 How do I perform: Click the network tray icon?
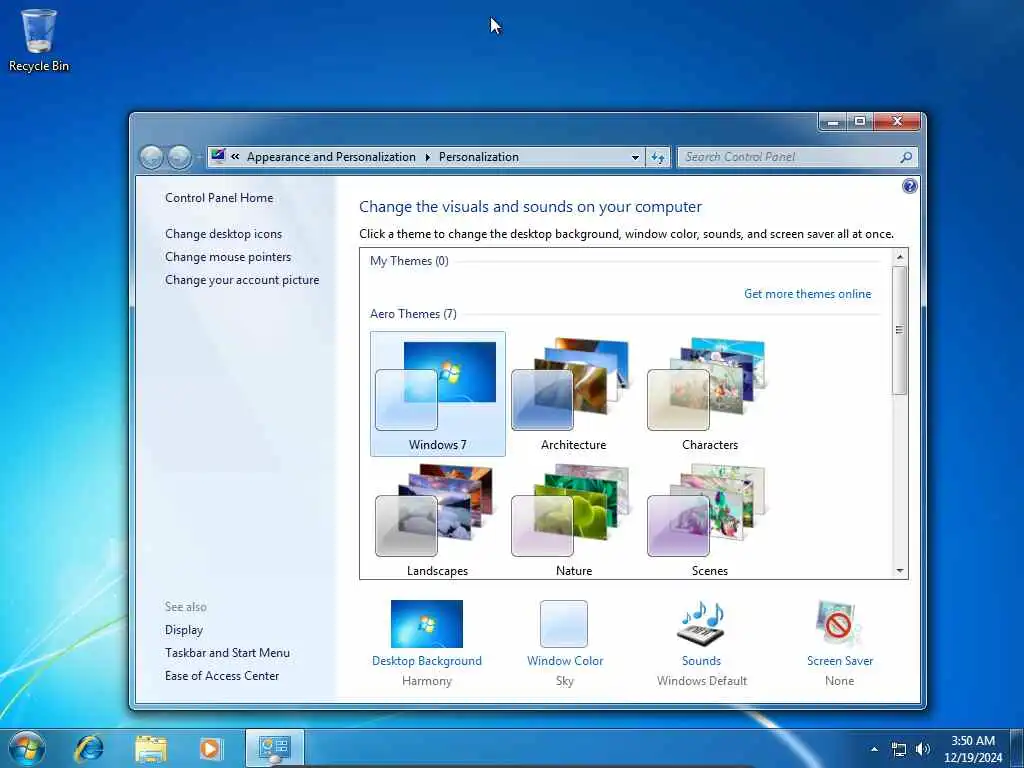pos(899,750)
